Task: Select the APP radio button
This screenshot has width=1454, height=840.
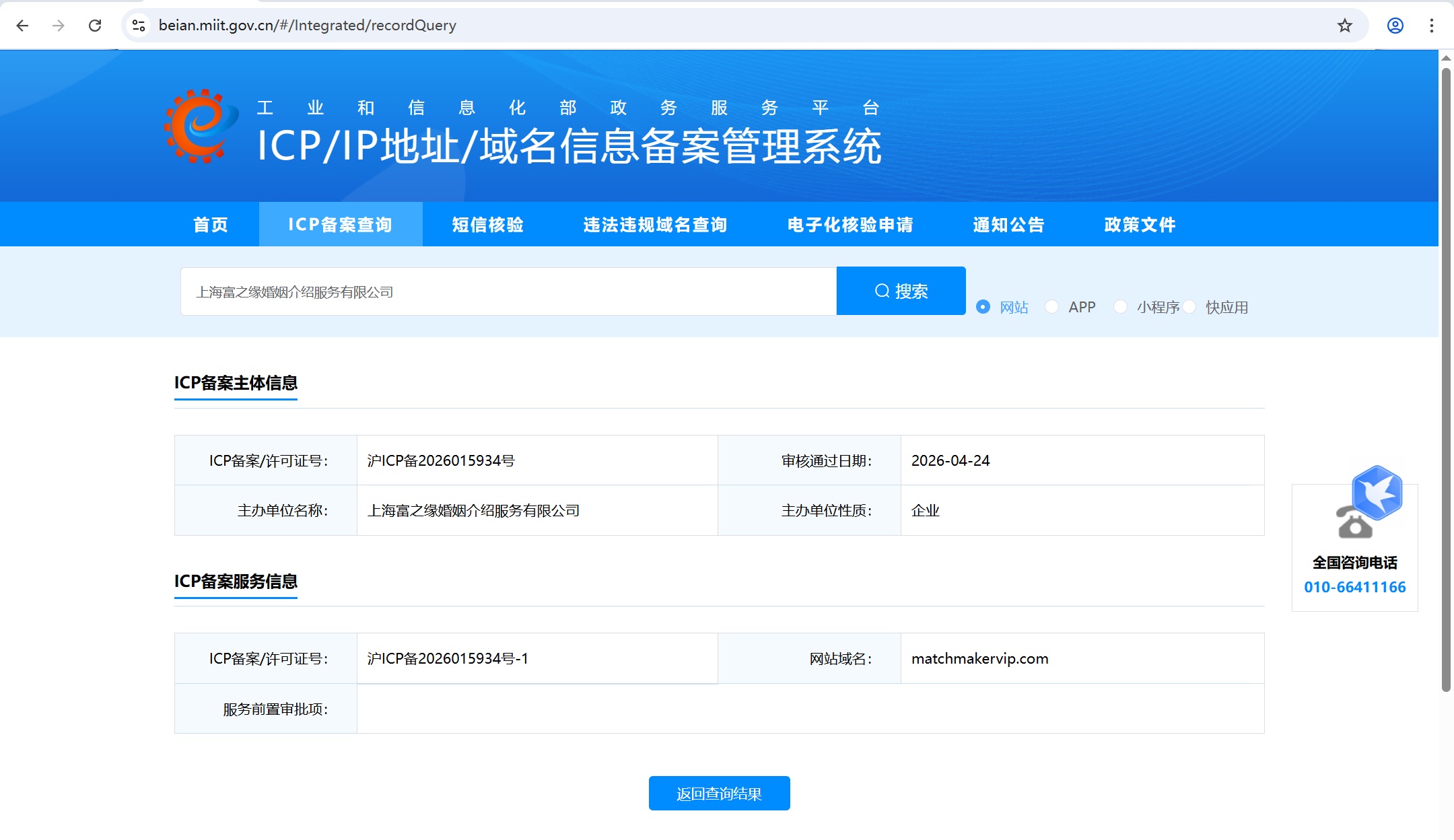Action: click(1051, 307)
